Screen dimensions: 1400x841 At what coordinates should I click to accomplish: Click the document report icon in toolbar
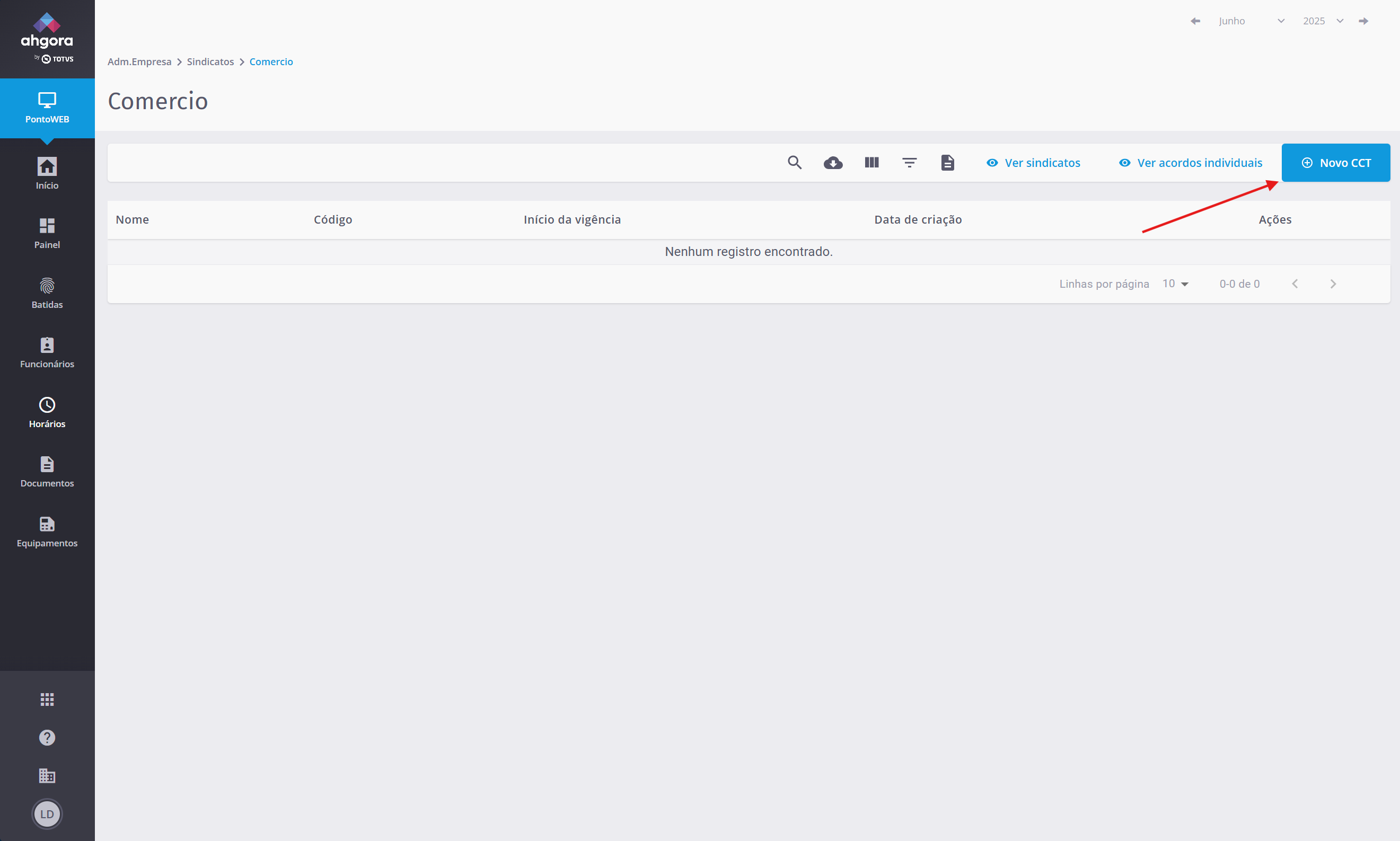pyautogui.click(x=947, y=163)
